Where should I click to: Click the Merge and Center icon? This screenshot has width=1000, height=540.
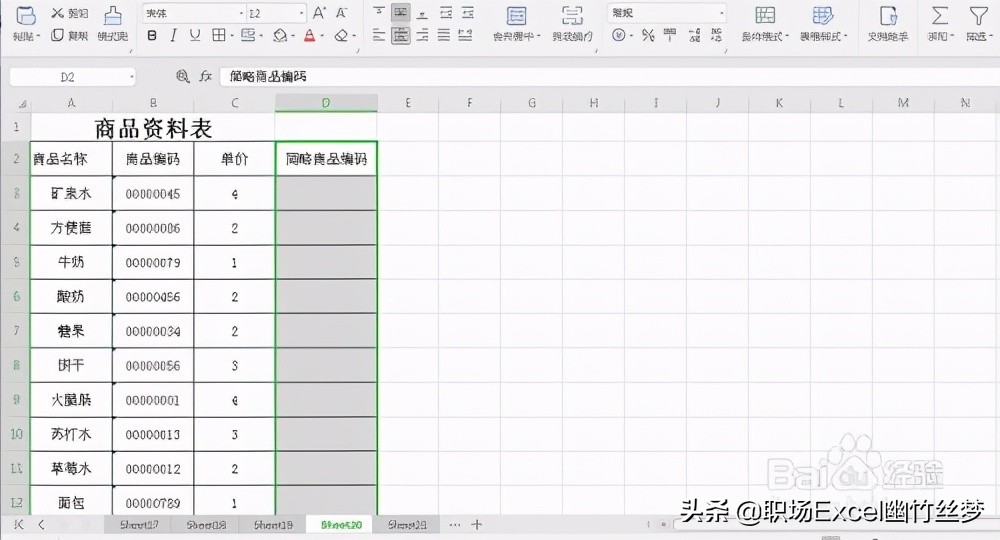tap(517, 16)
